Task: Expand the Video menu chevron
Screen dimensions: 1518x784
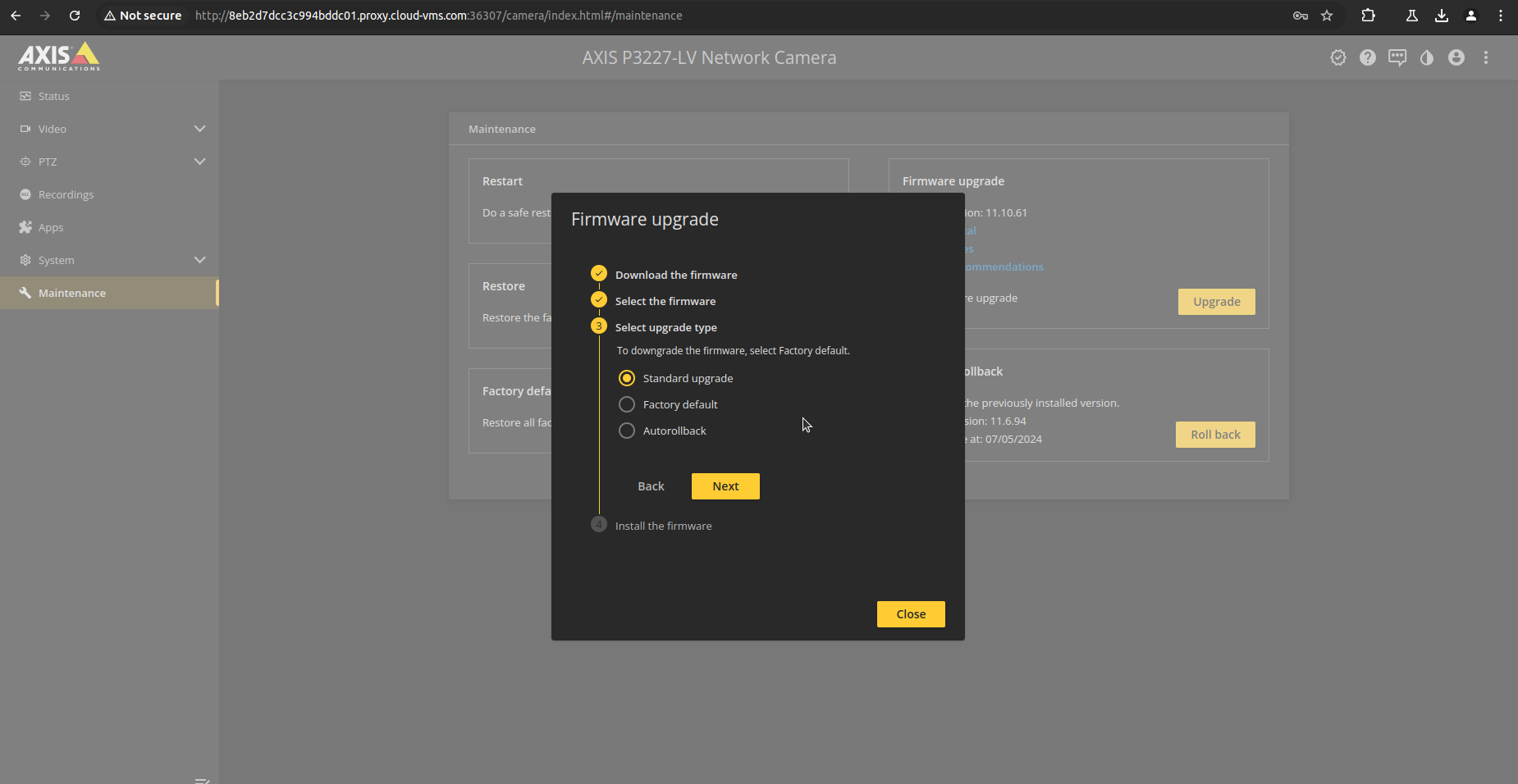Action: 199,129
